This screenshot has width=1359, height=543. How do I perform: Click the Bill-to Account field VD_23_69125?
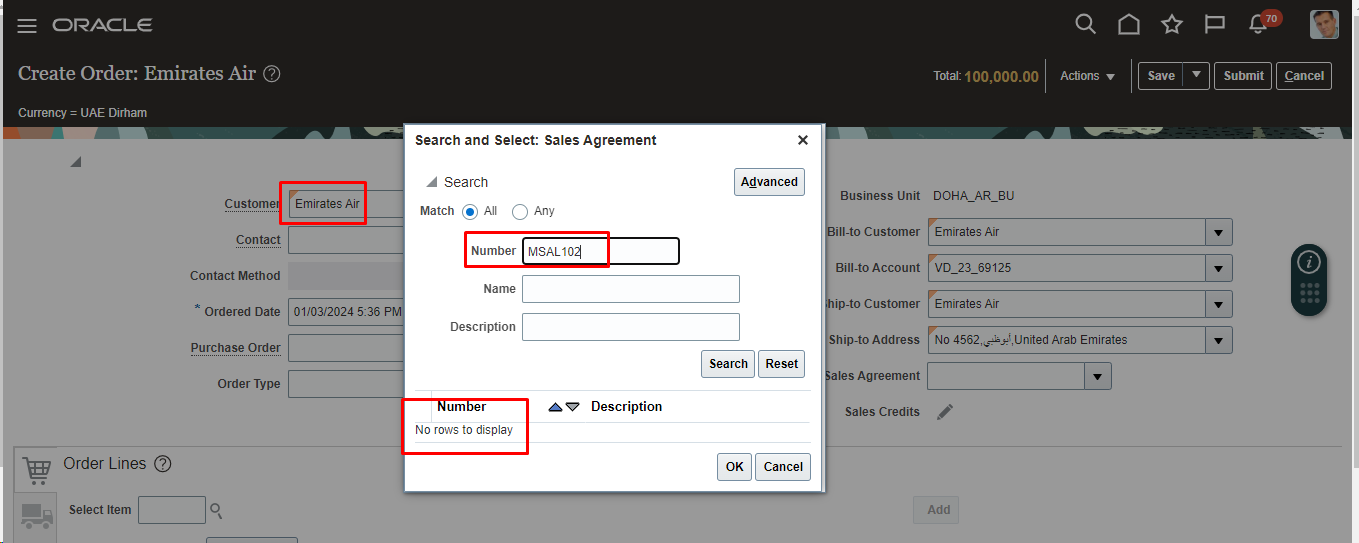pos(1067,268)
